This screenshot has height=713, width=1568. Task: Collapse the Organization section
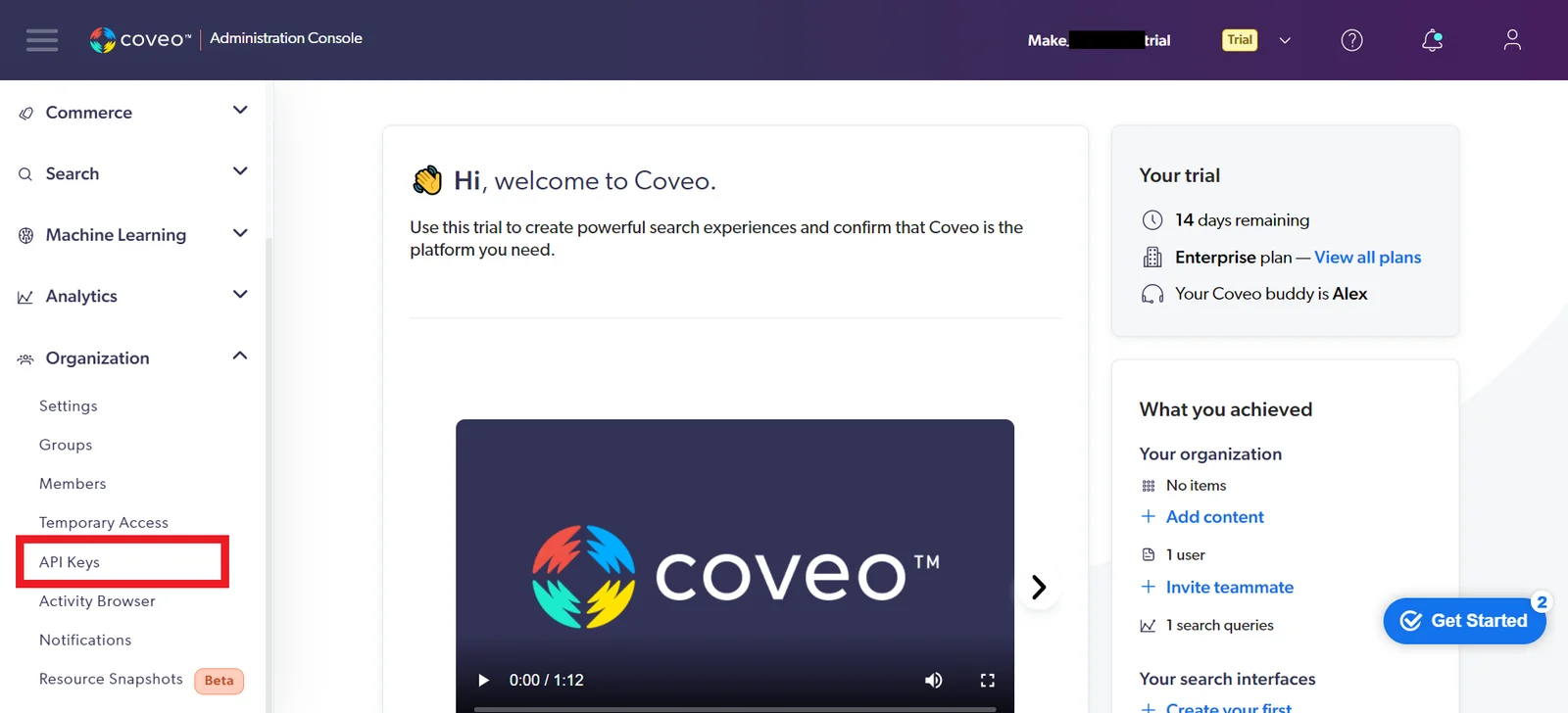(x=240, y=356)
